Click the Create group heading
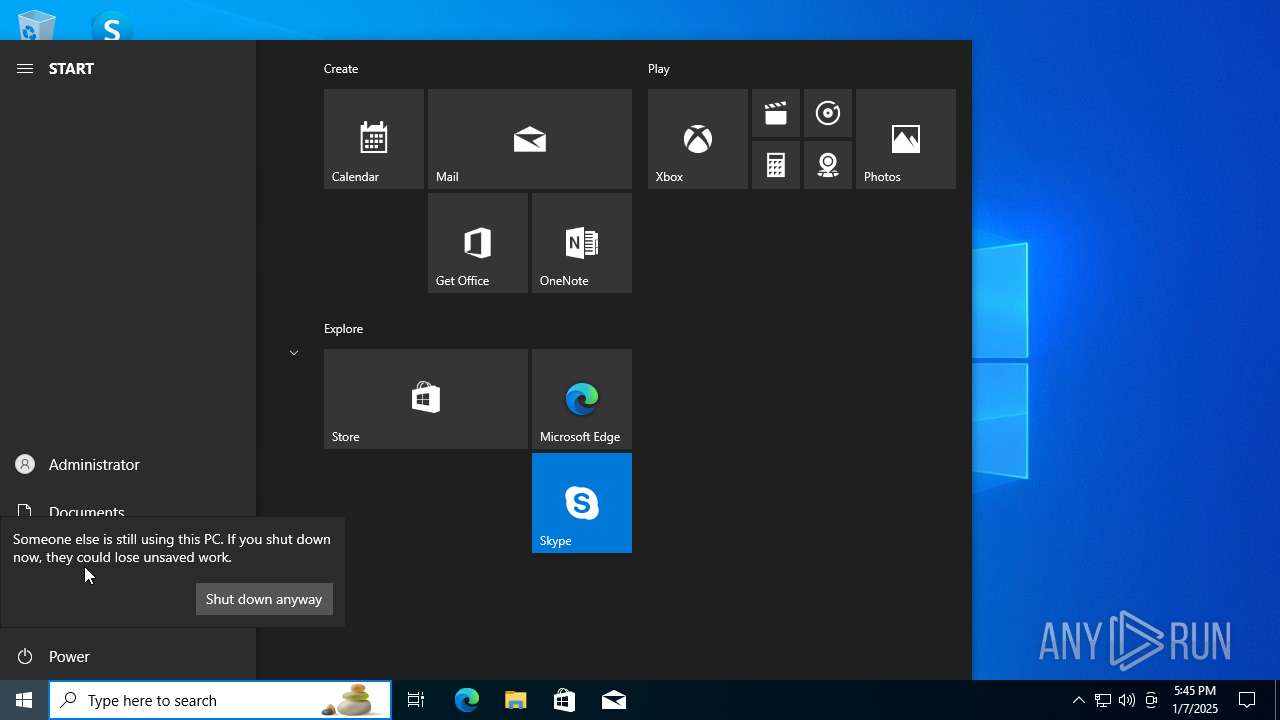Screen dimensions: 1280x720 (341, 69)
